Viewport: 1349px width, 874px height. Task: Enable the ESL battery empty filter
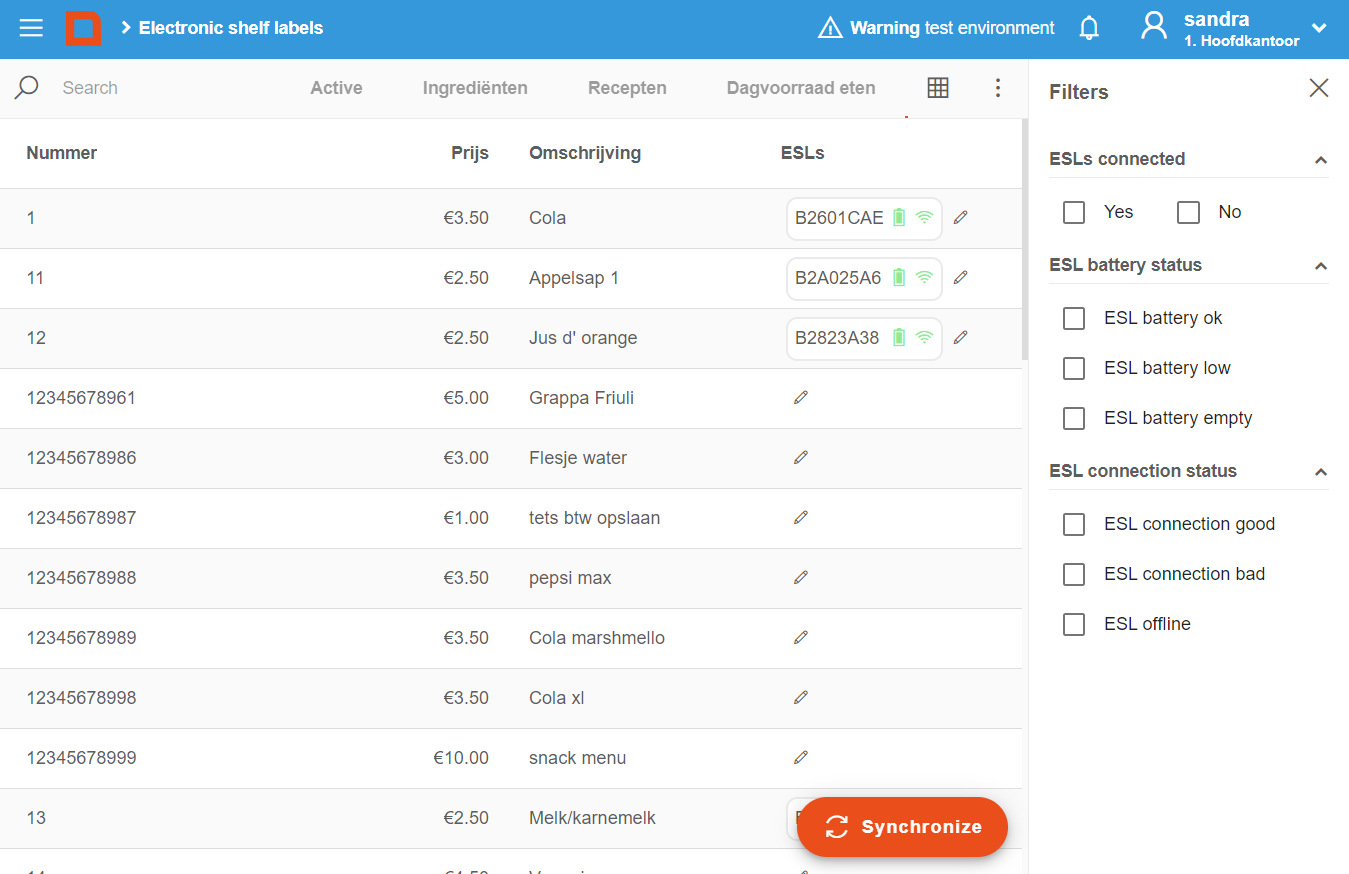pos(1074,418)
